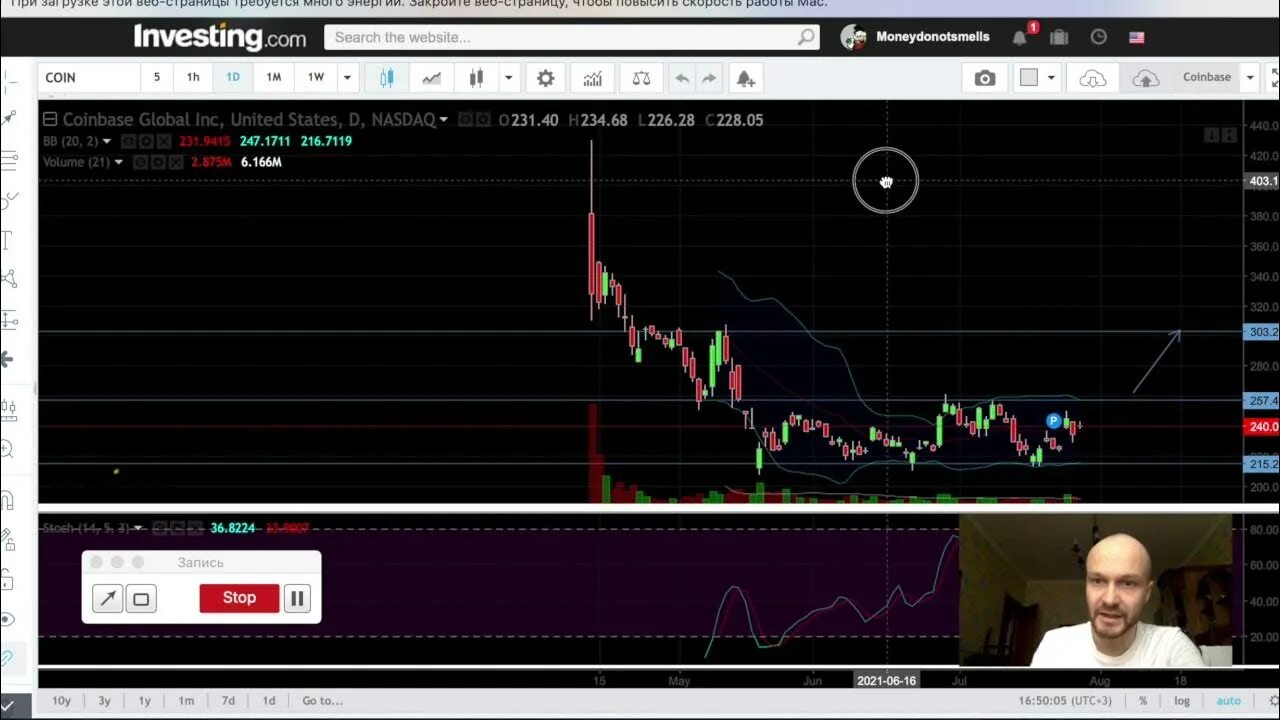Viewport: 1280px width, 720px height.
Task: Open the square layout dropdown arrow
Action: pos(1050,78)
